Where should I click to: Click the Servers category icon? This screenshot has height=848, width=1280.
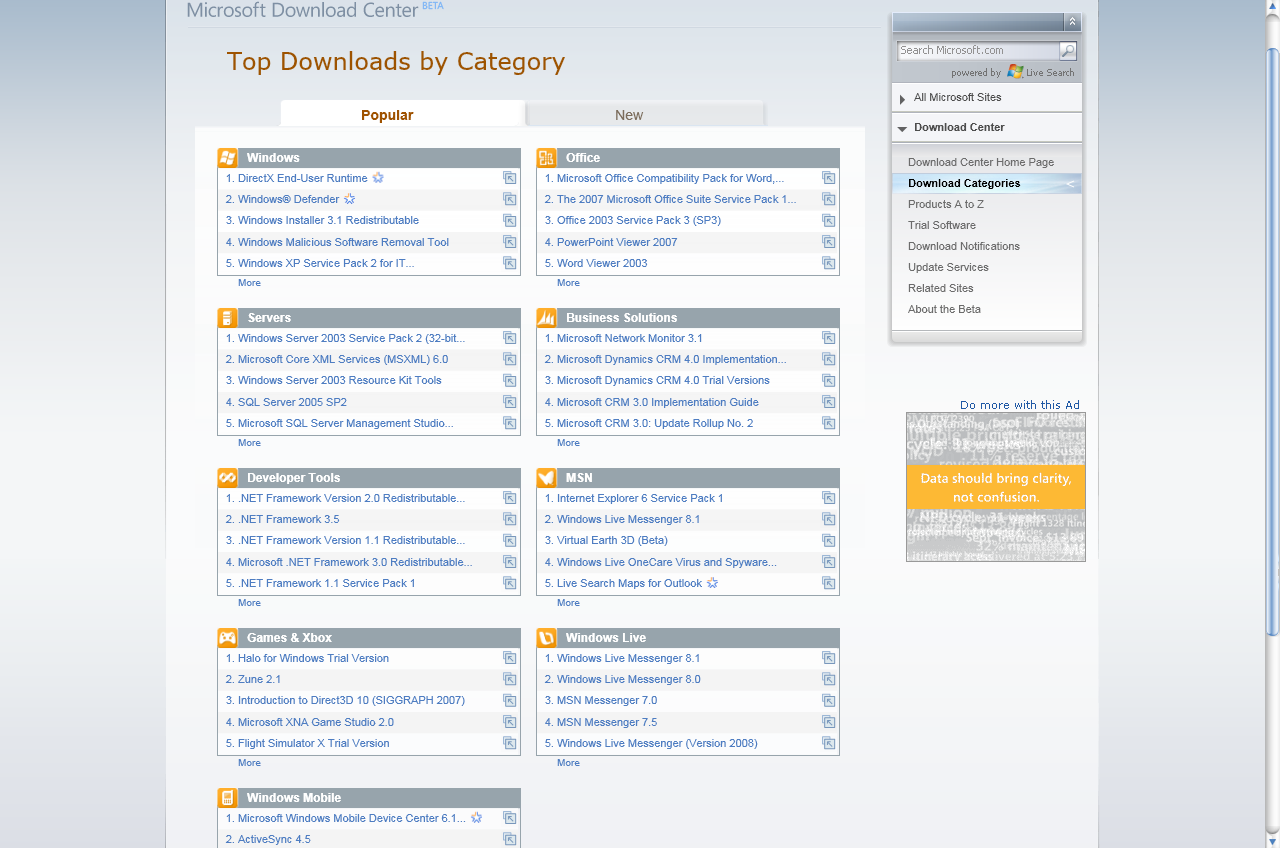(227, 318)
